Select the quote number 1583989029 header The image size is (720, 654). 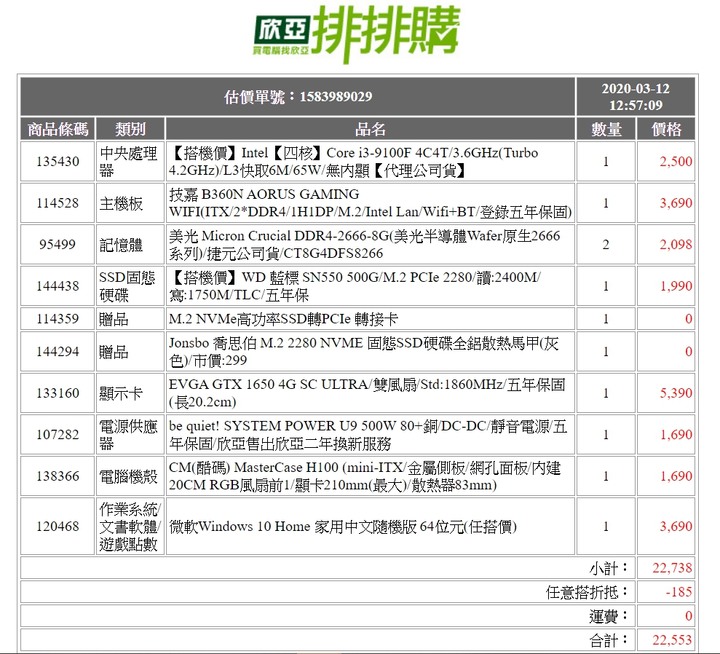[298, 96]
